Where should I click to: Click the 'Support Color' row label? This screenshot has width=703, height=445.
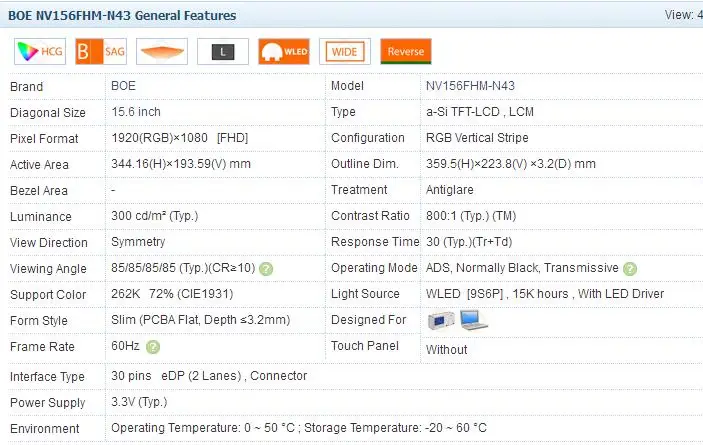(48, 294)
